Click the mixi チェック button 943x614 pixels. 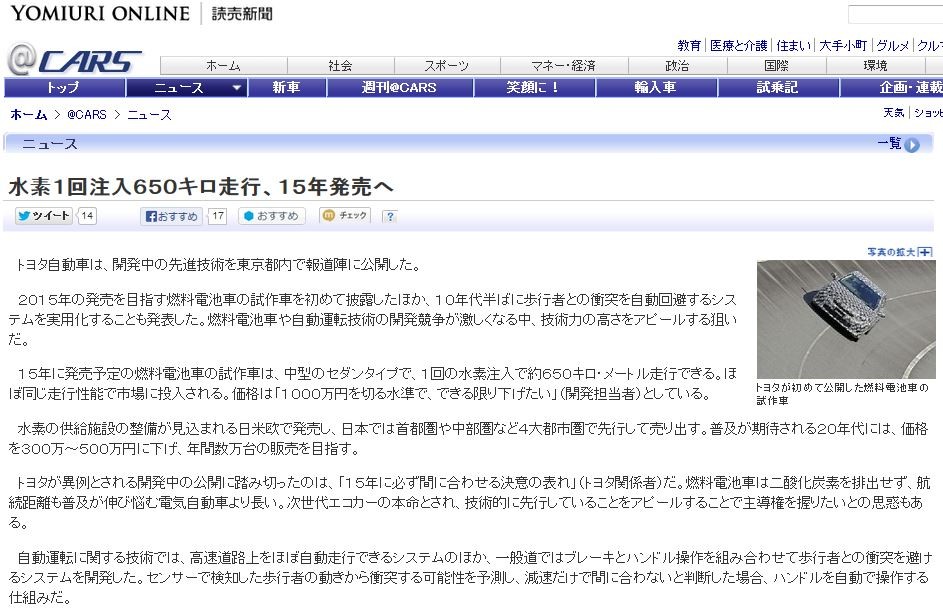pos(345,215)
